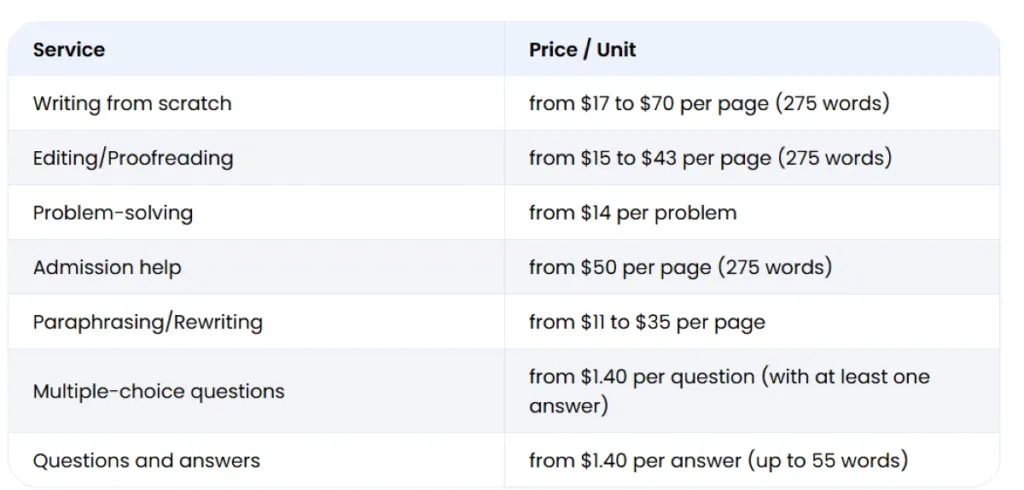This screenshot has width=1024, height=490.
Task: Select the Writing from scratch service cell
Action: pyautogui.click(x=132, y=103)
